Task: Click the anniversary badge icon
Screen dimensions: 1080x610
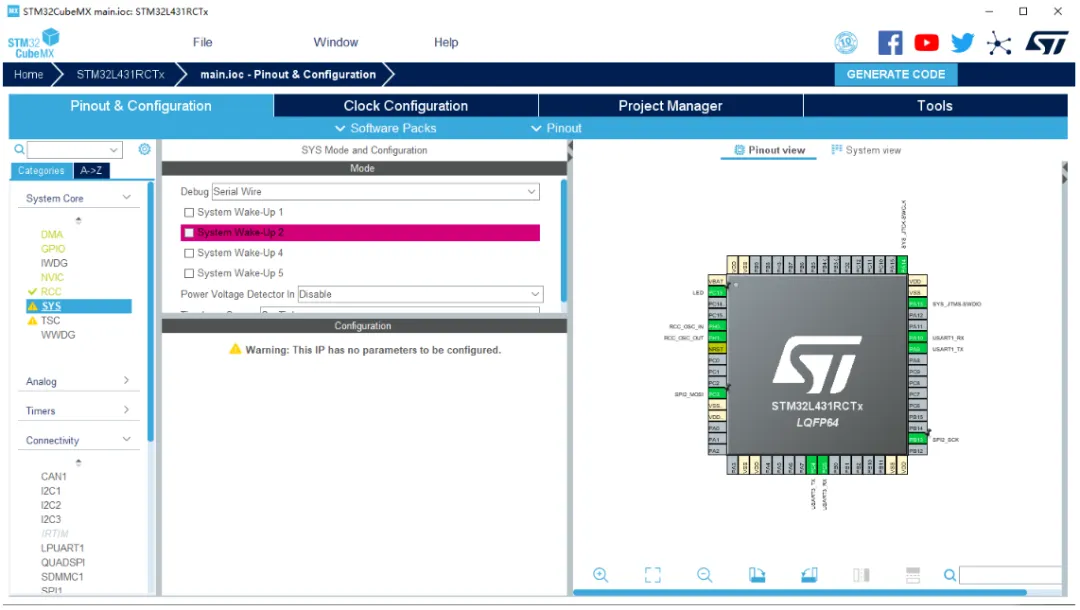Action: [x=846, y=43]
